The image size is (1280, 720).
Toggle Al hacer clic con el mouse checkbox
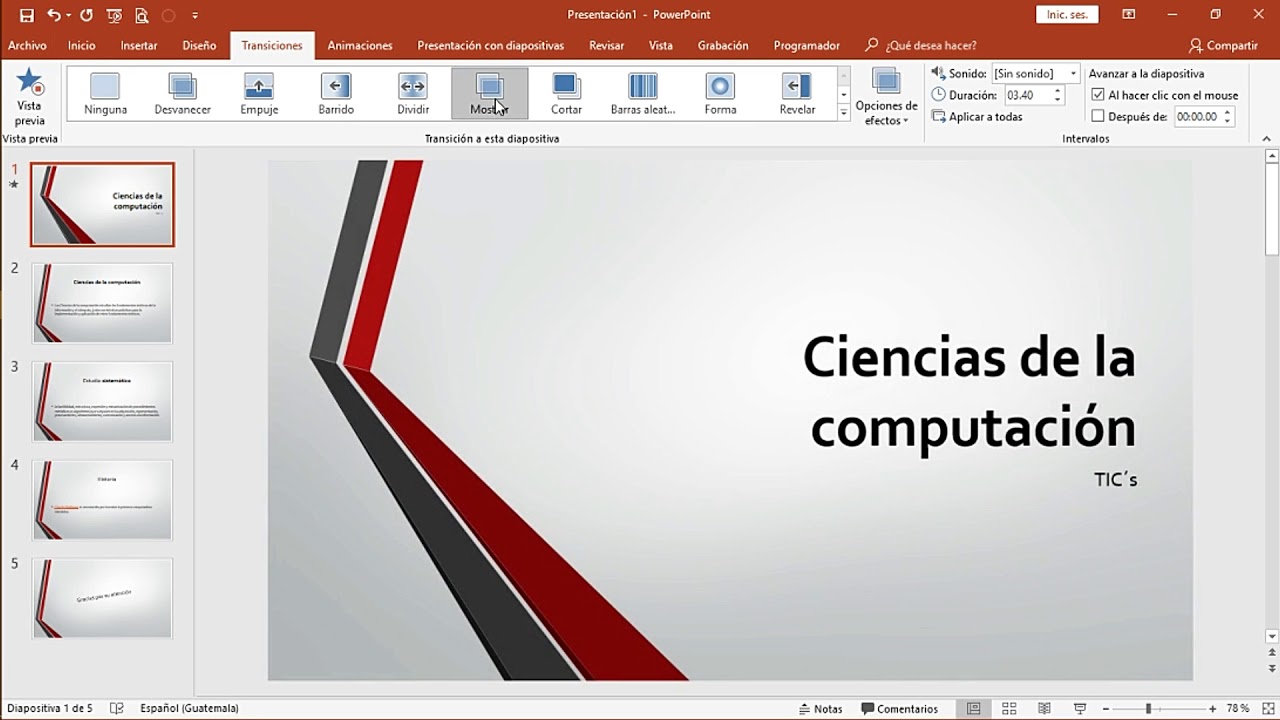pyautogui.click(x=1098, y=95)
